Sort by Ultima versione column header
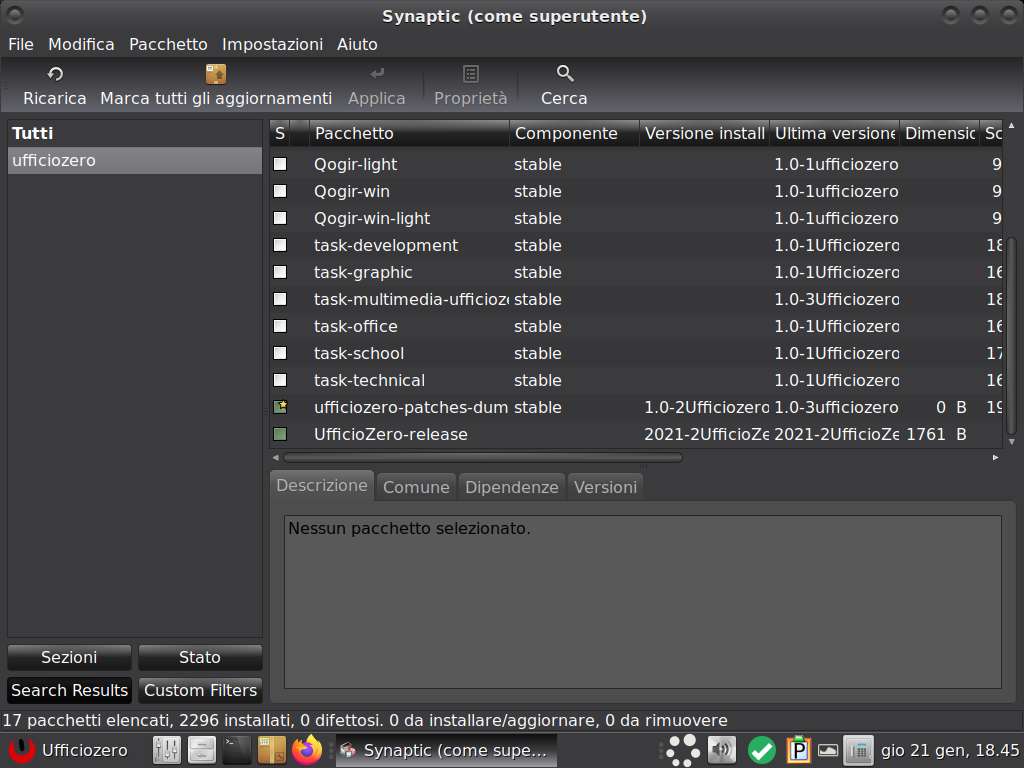1024x768 pixels. coord(834,133)
